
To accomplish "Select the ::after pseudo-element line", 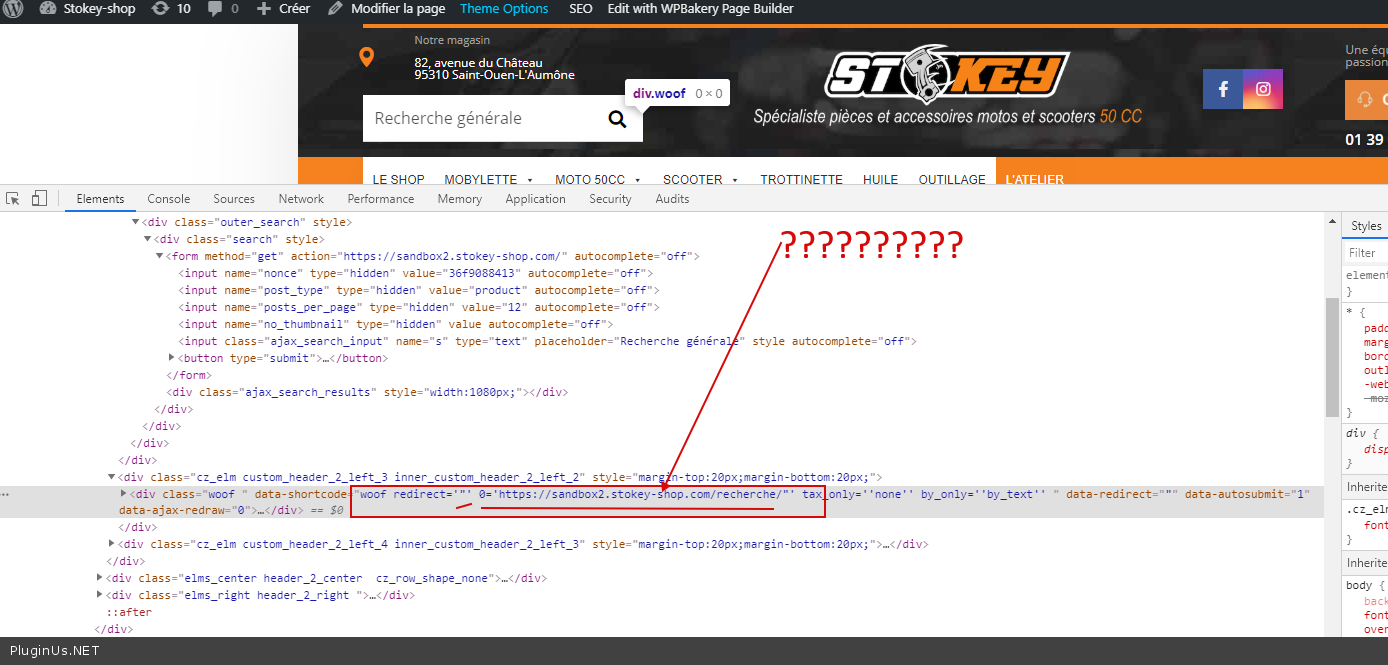I will coord(129,612).
